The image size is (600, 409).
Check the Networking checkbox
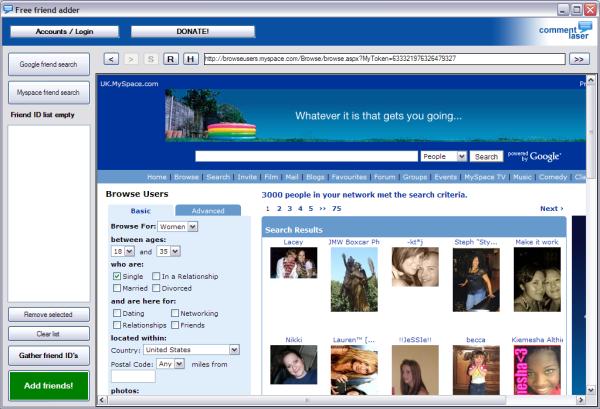(x=175, y=313)
